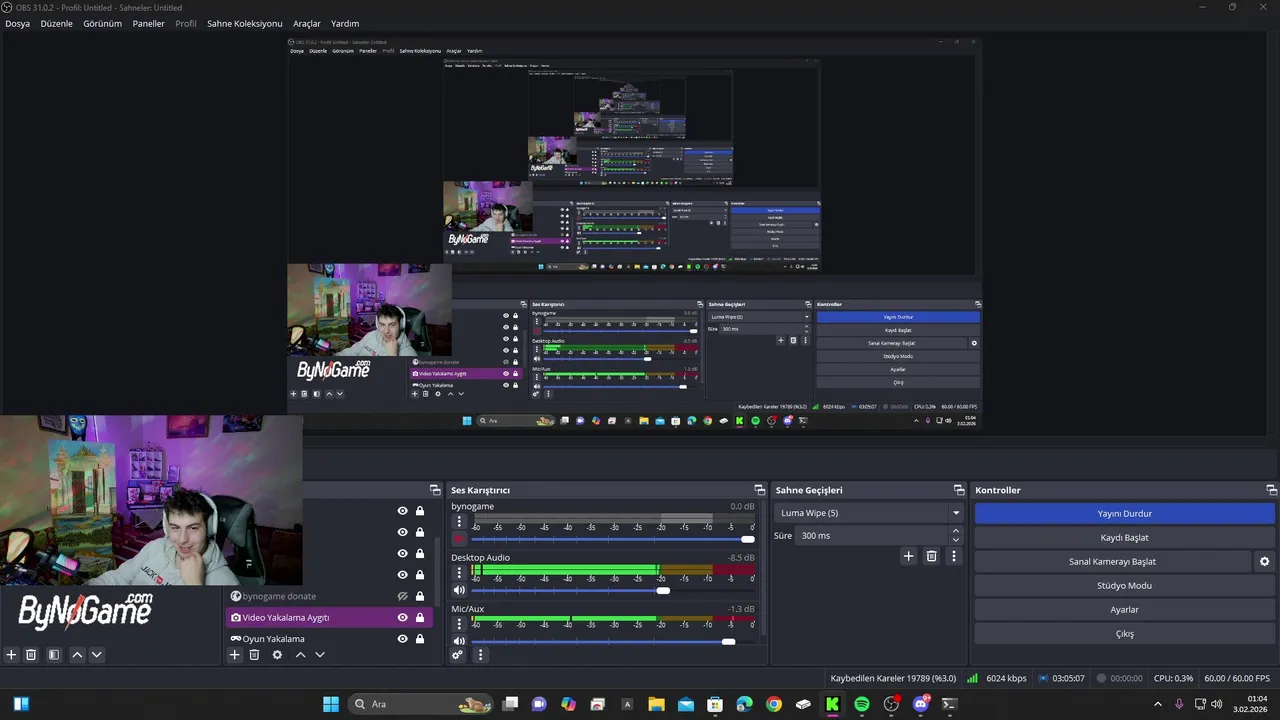This screenshot has height=720, width=1280.
Task: Enable Stüdyo Modu
Action: 1124,586
